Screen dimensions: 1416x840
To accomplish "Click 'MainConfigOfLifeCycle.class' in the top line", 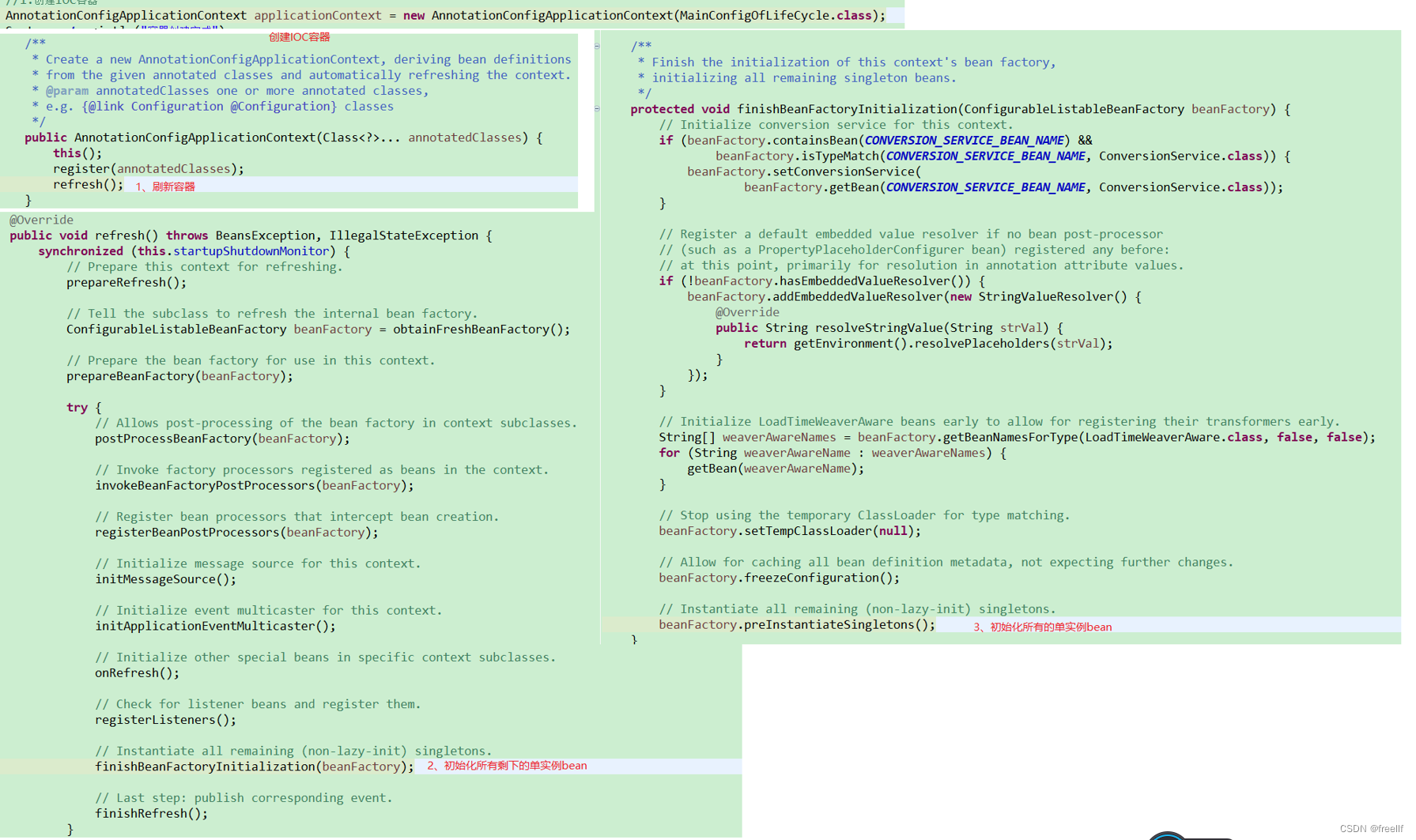I will 776,15.
